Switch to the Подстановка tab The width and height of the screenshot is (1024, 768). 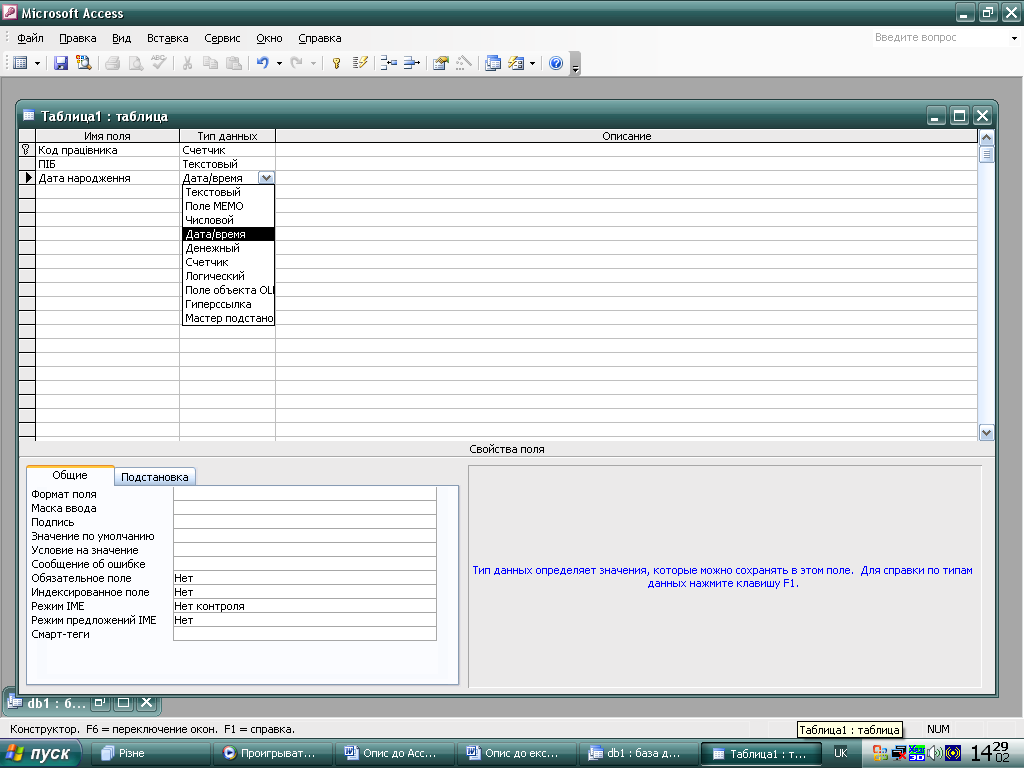tap(155, 477)
